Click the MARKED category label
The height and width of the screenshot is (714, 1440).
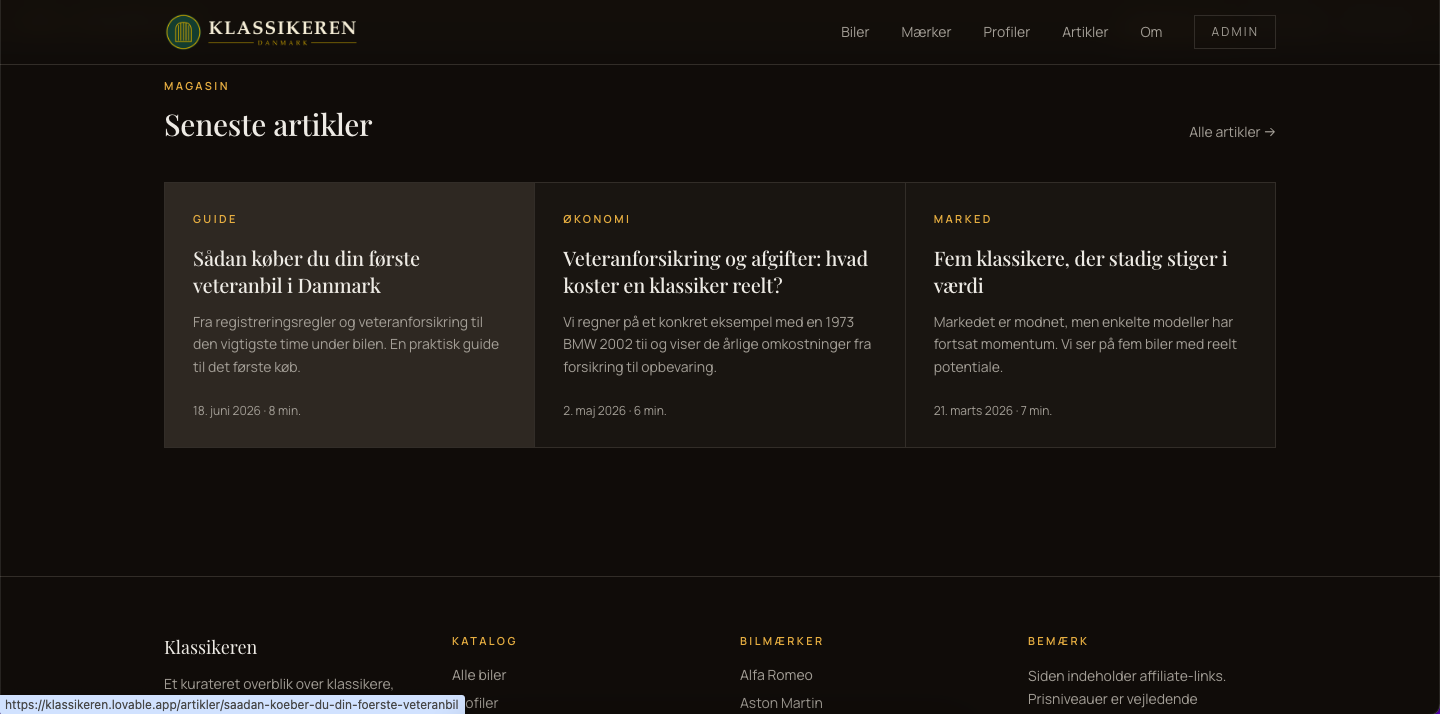(963, 219)
